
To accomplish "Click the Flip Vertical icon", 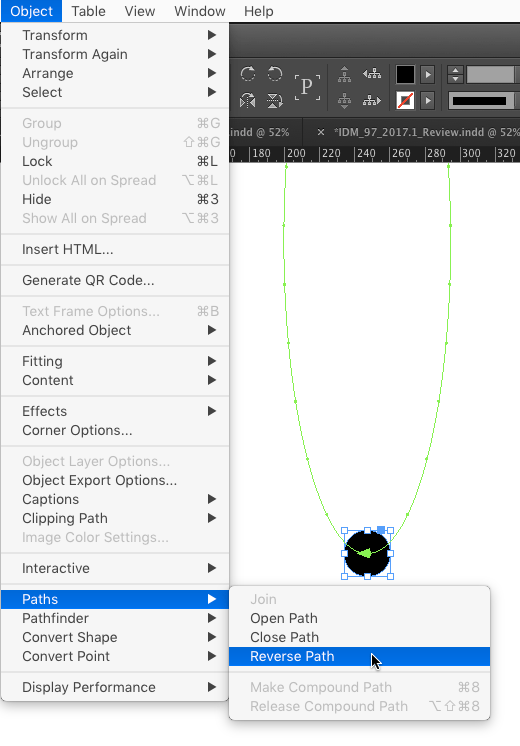I will [x=275, y=100].
